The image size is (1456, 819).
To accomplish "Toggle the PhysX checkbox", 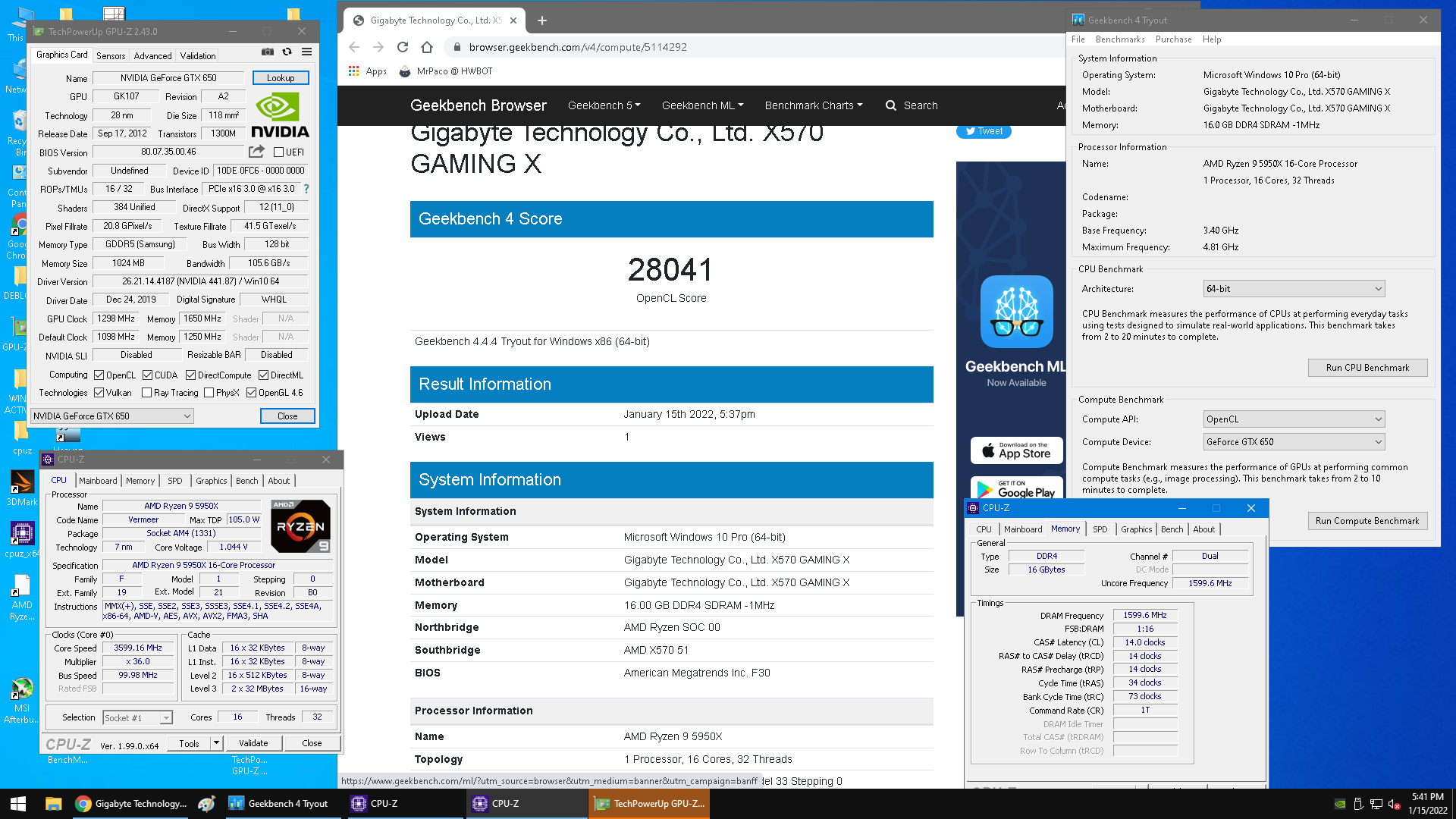I will tap(209, 392).
